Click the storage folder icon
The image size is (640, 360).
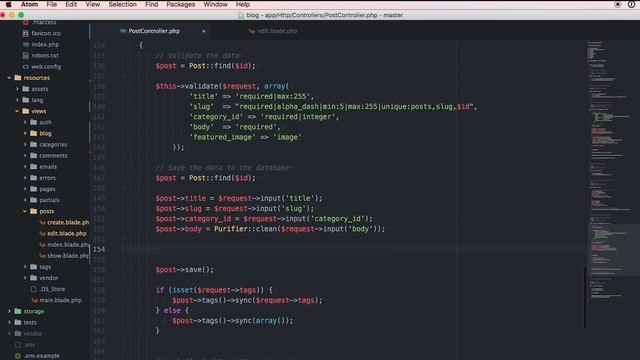[18, 311]
